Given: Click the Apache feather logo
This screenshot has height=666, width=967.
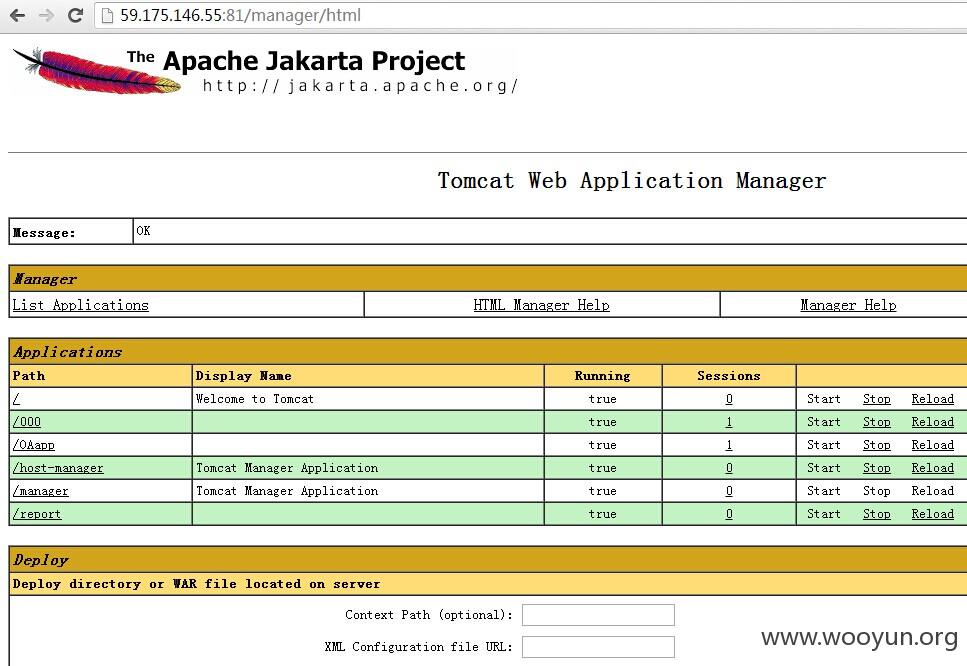Looking at the screenshot, I should click(x=97, y=72).
